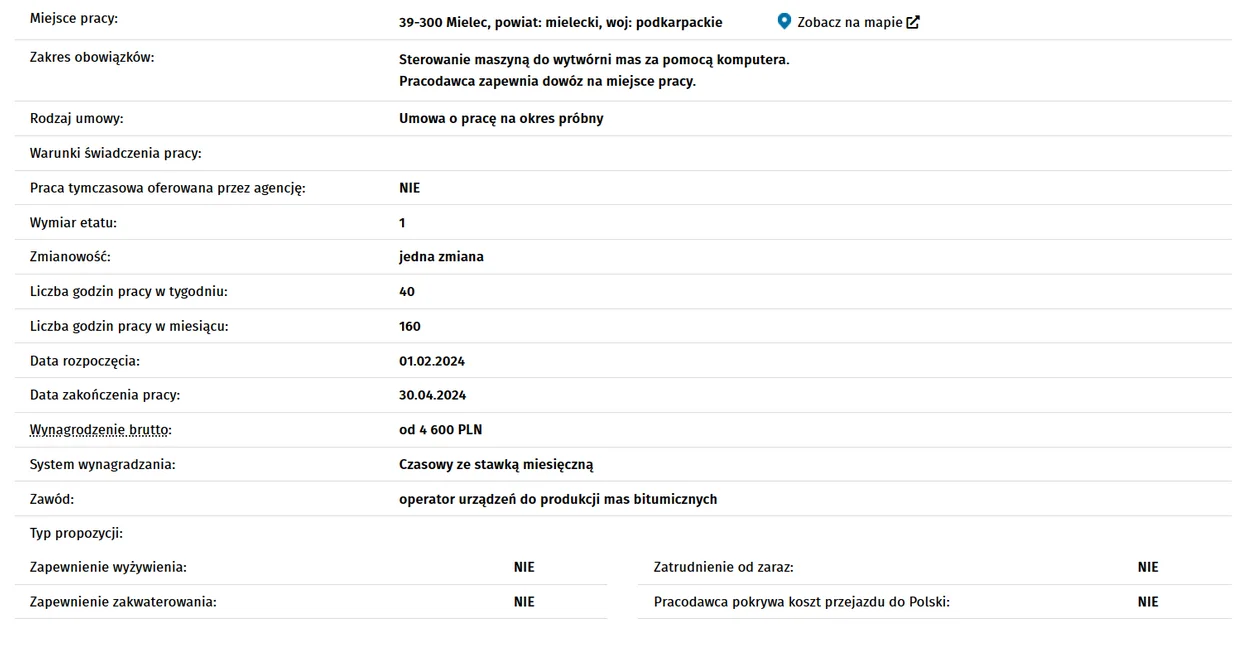
Task: Click the blue map pin icon
Action: [x=784, y=22]
